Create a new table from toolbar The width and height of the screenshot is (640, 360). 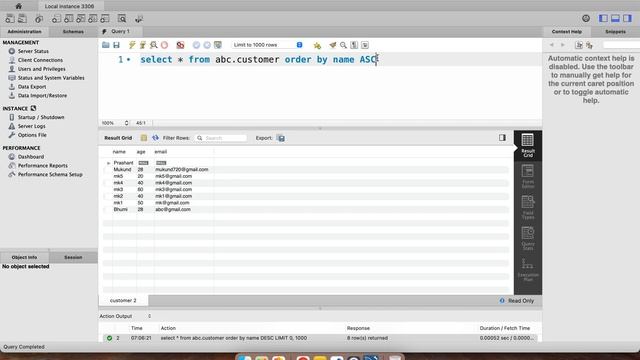pos(69,19)
